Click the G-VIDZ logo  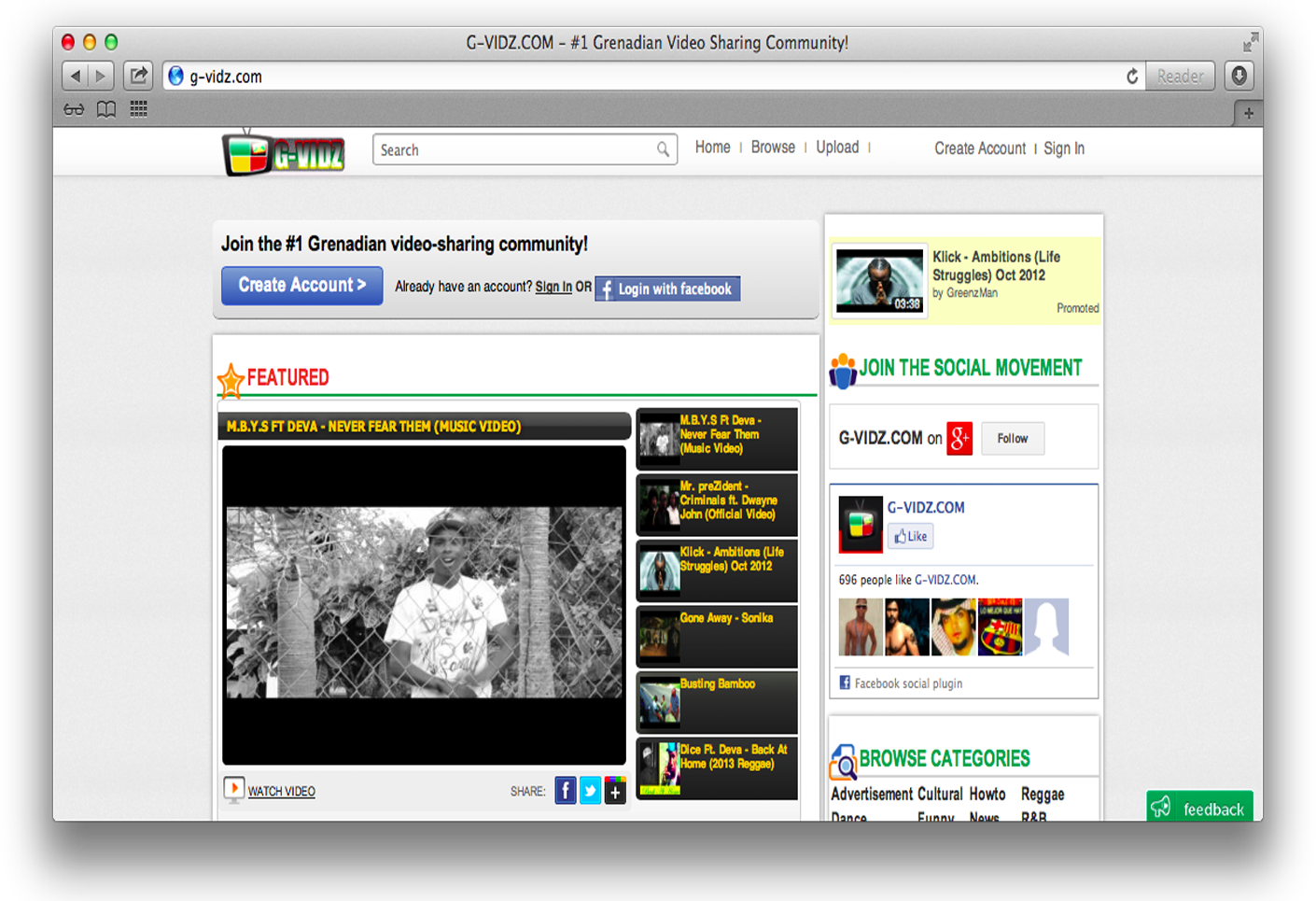click(x=282, y=152)
